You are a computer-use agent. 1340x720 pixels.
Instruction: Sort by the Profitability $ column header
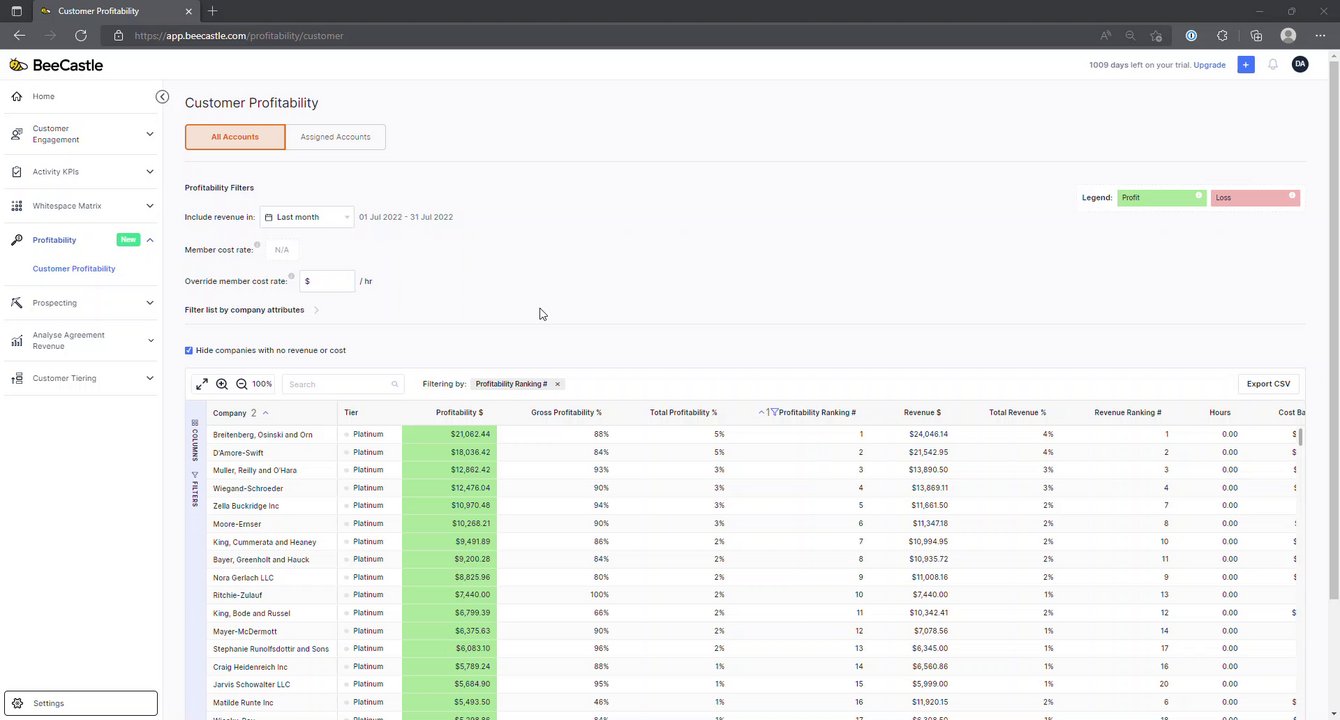tap(459, 413)
